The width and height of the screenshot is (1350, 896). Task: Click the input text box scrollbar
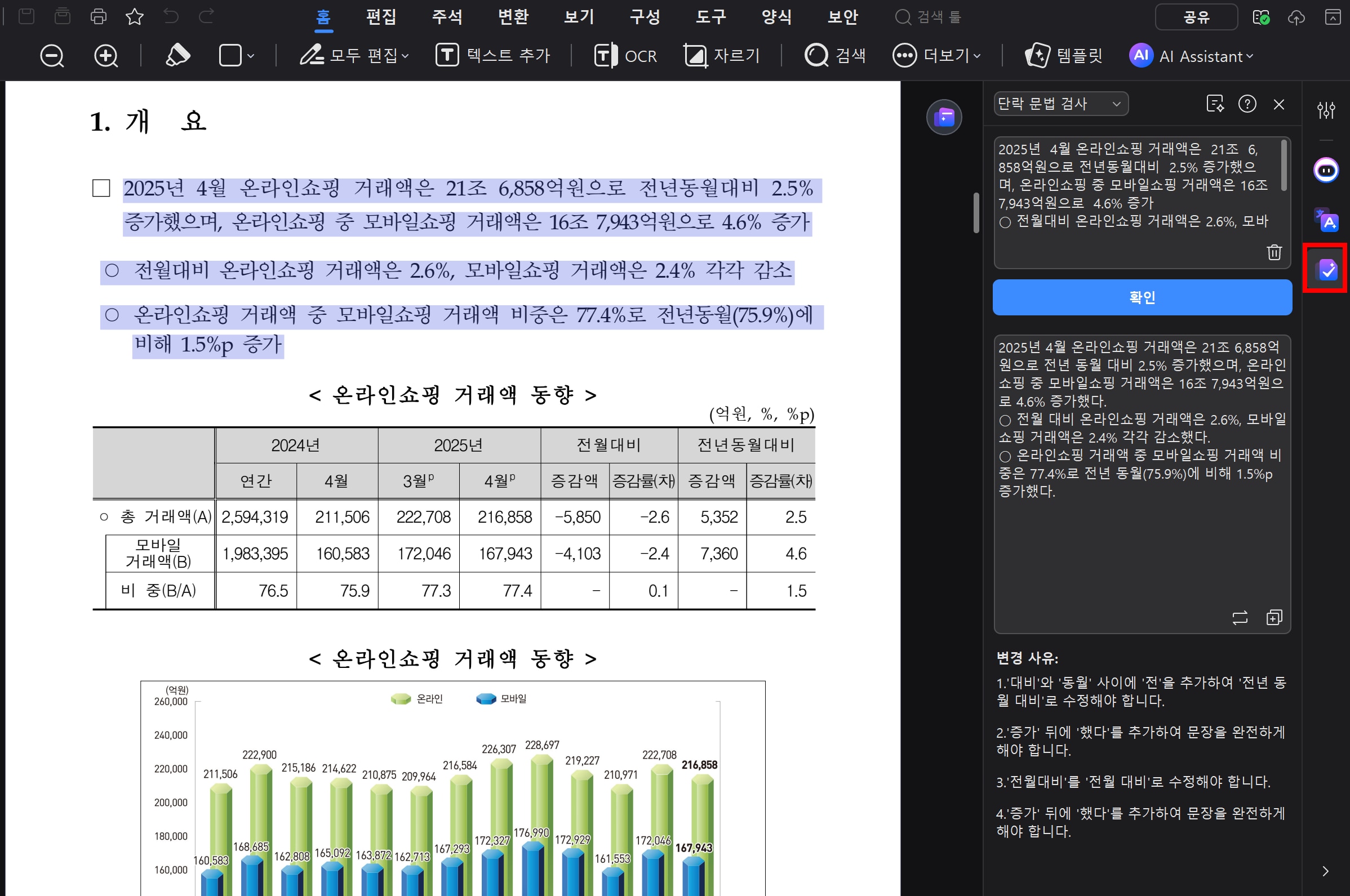click(x=1284, y=165)
